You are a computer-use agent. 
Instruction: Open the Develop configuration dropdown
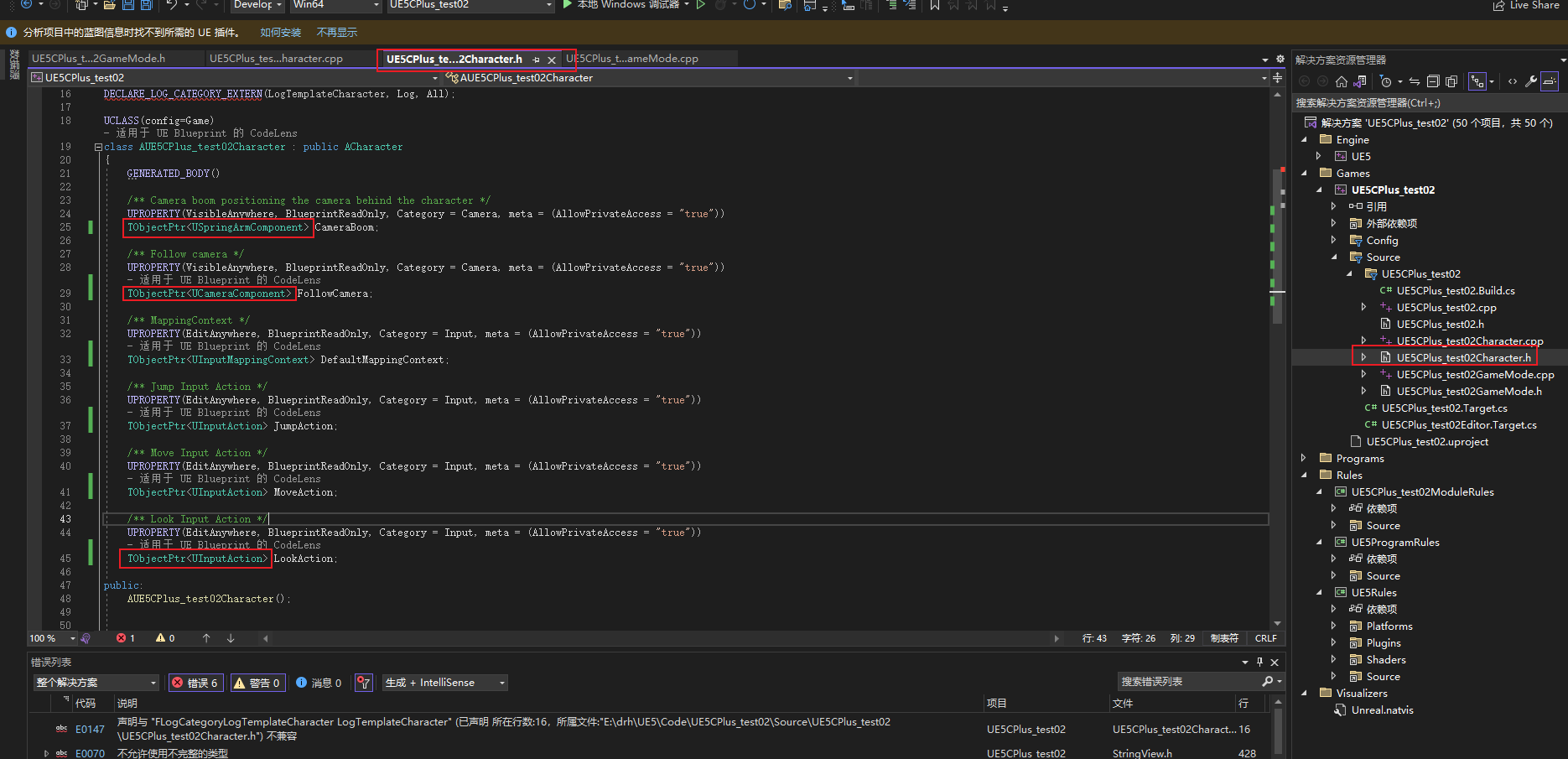pos(257,4)
